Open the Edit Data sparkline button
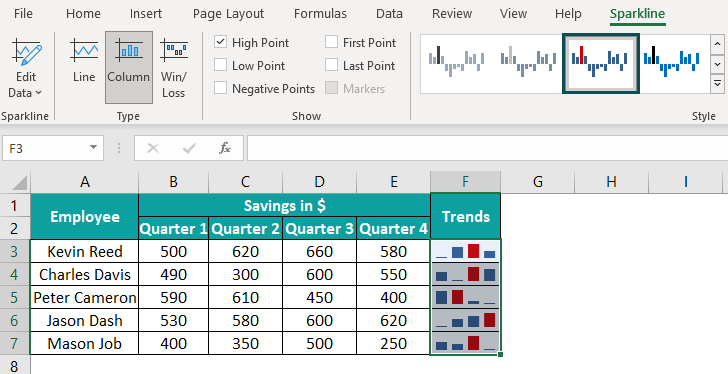Viewport: 728px width, 374px height. tap(26, 68)
